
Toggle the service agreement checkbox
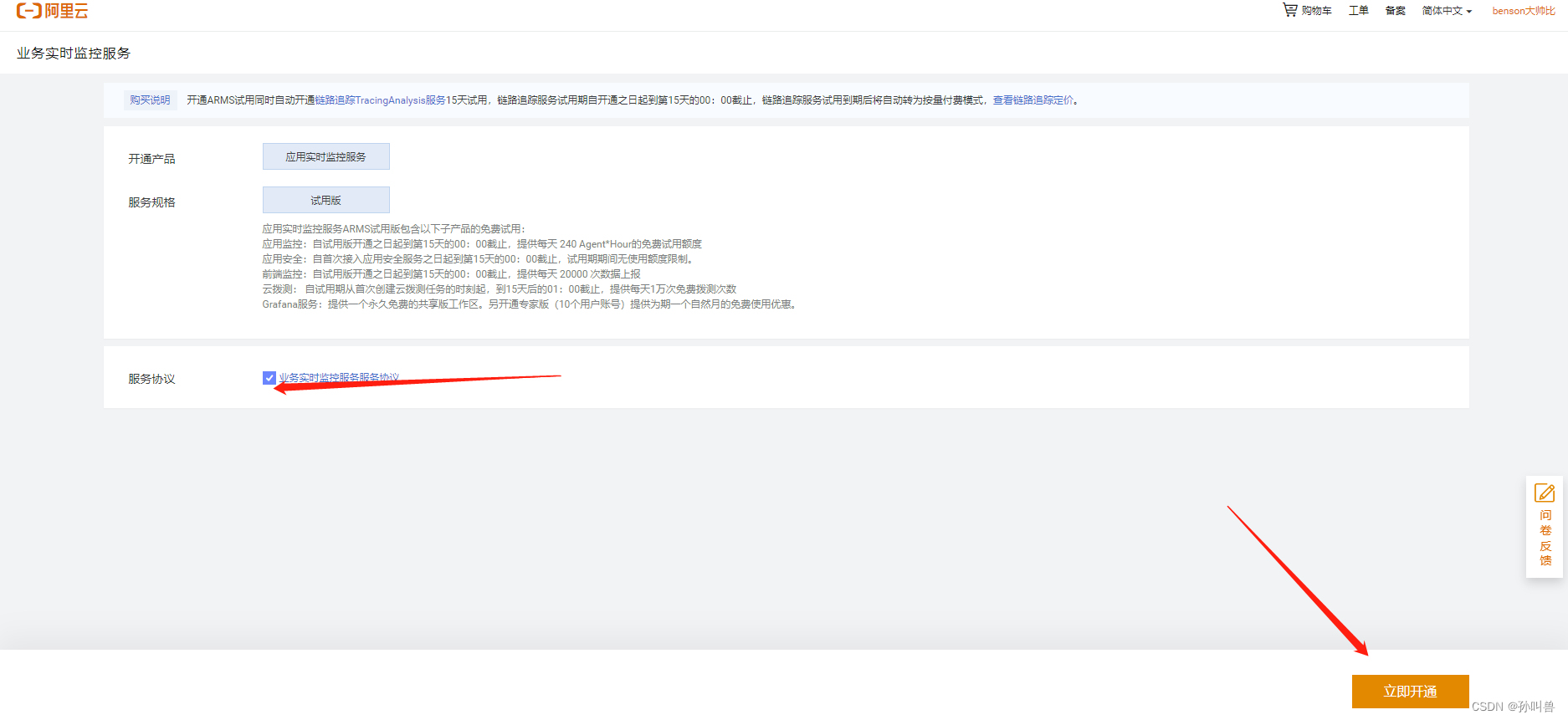click(269, 378)
